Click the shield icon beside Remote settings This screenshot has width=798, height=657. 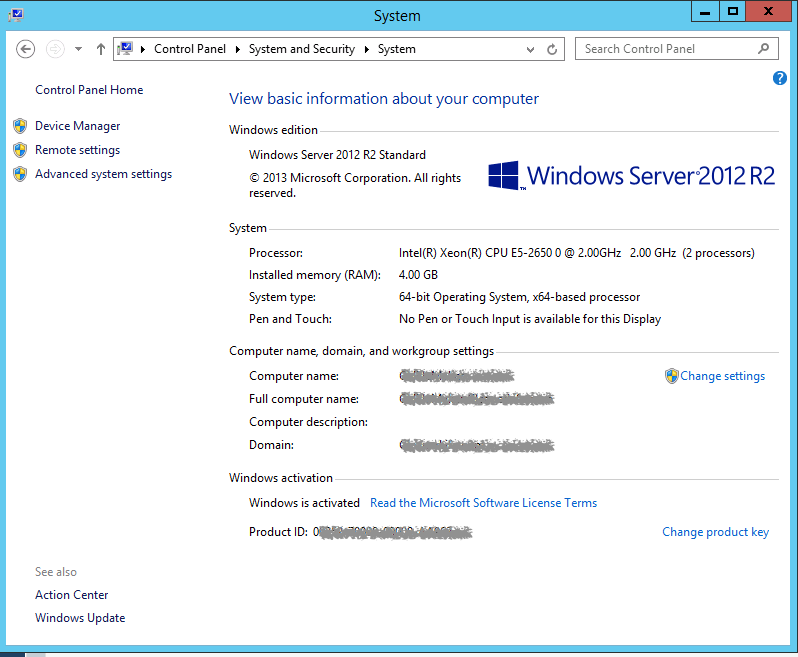tap(20, 150)
